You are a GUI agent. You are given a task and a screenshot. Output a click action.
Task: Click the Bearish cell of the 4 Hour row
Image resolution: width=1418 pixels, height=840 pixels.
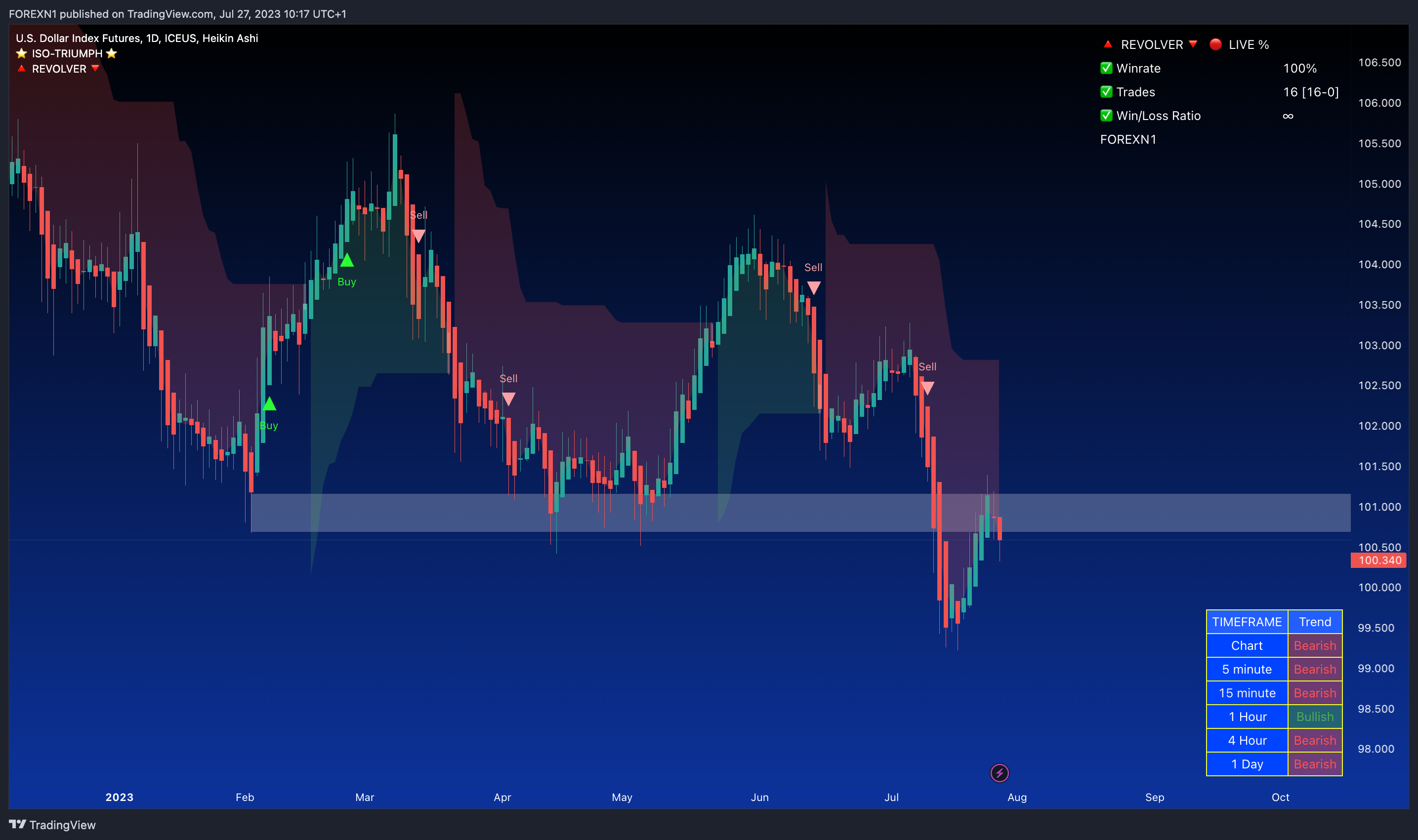coord(1315,740)
